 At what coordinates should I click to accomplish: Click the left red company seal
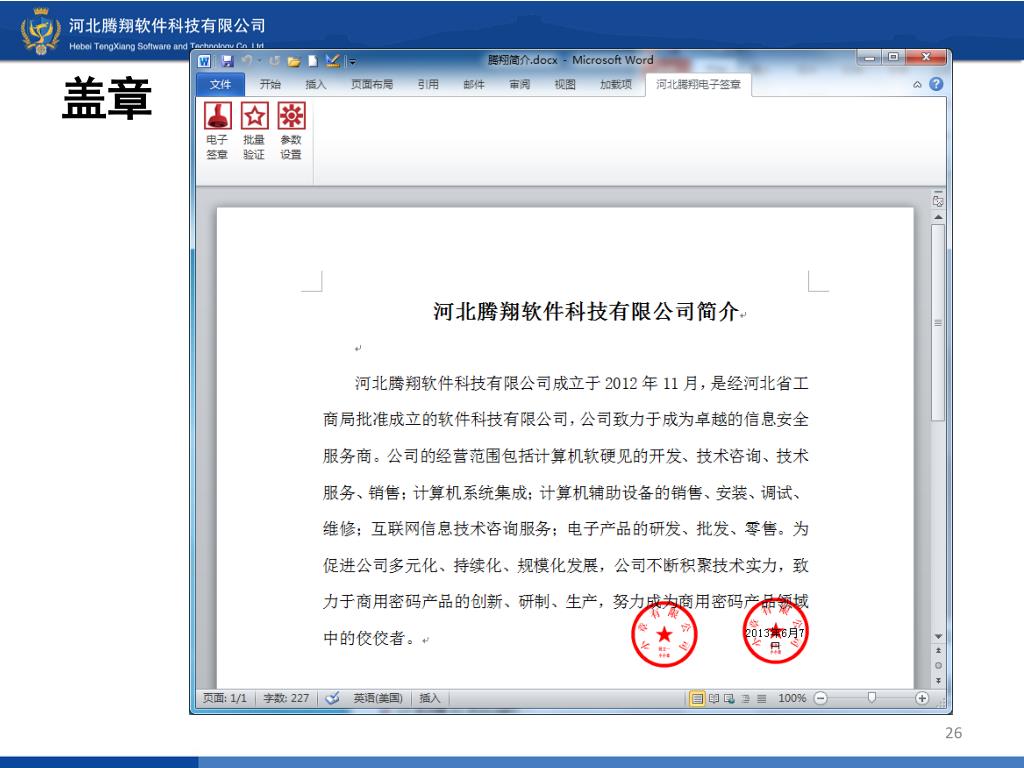(x=664, y=635)
